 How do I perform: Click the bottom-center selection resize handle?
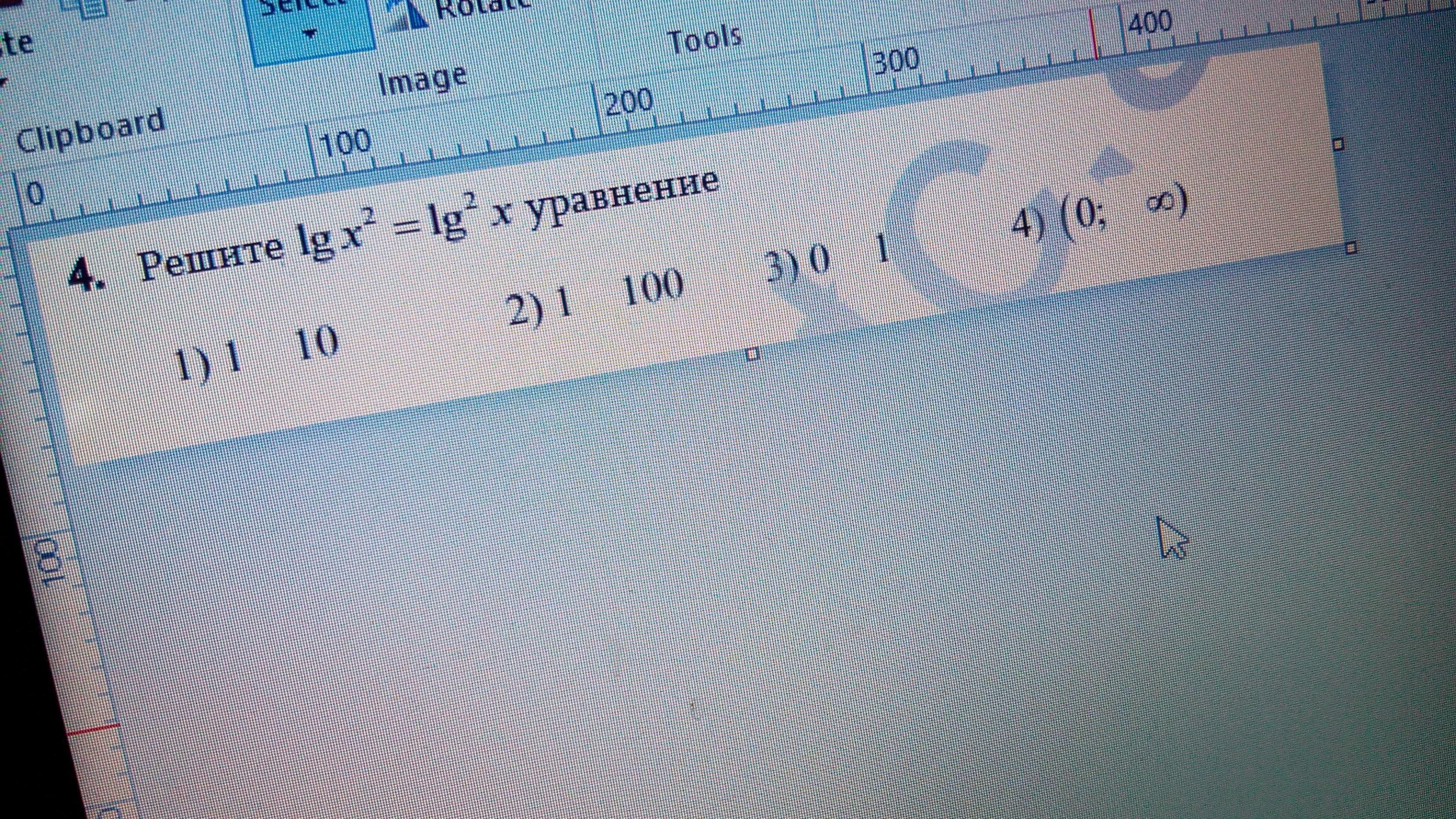click(x=752, y=354)
